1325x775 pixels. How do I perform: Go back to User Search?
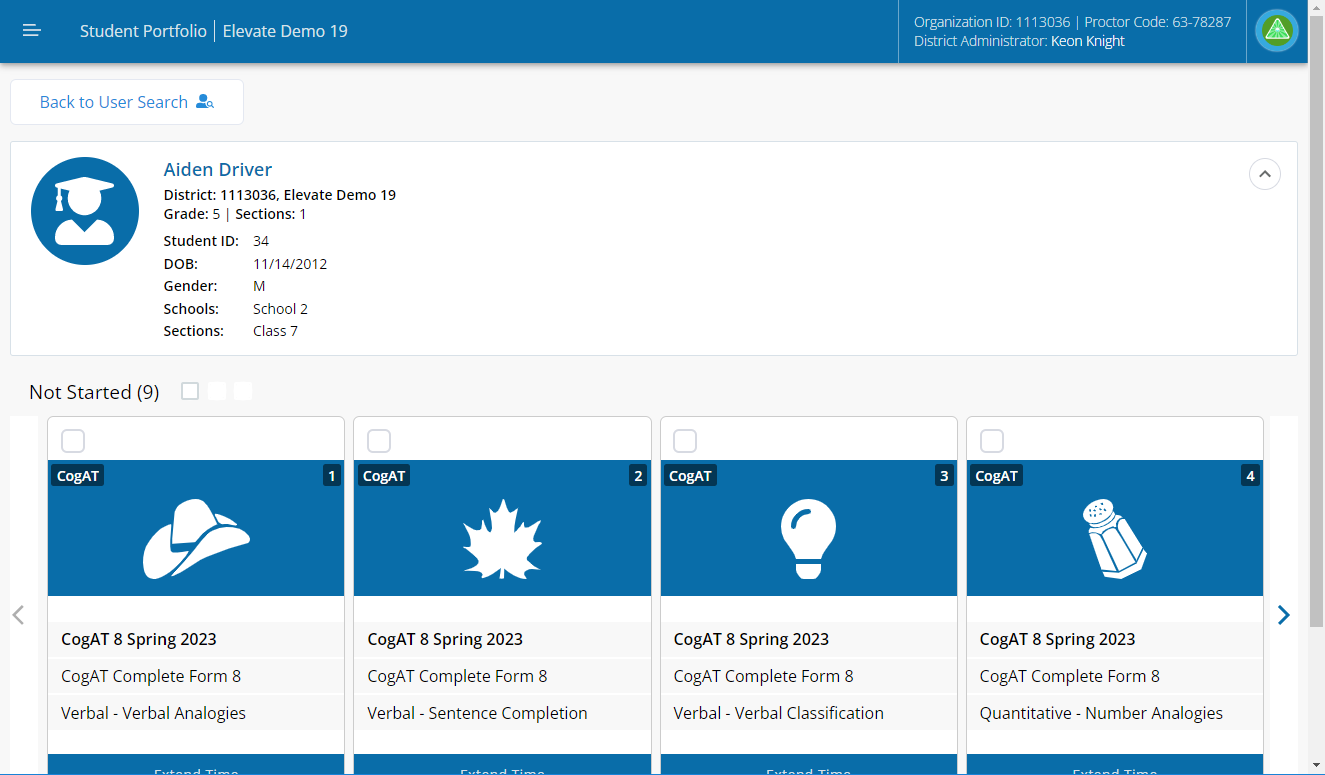click(127, 102)
